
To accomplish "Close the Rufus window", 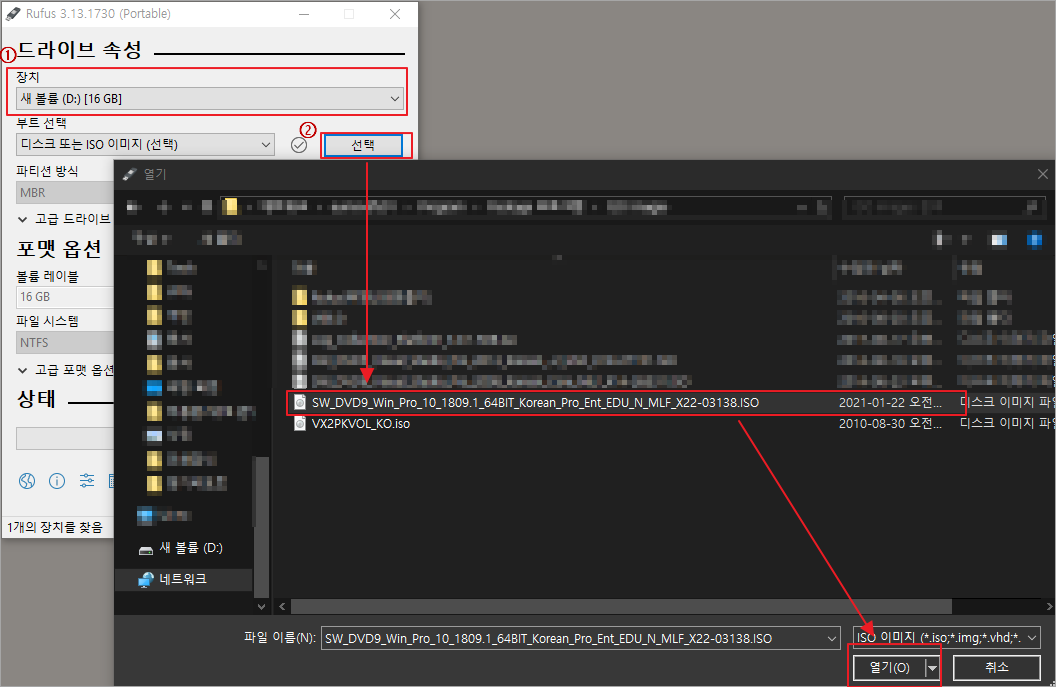I will 395,14.
